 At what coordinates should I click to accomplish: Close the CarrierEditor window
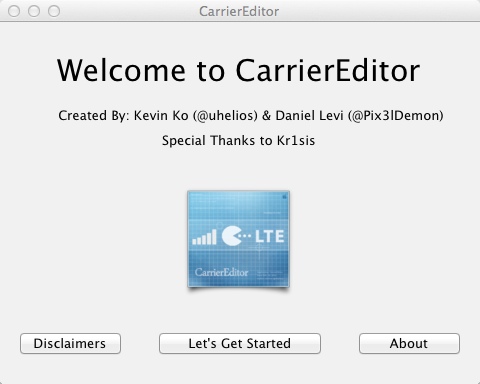[14, 11]
